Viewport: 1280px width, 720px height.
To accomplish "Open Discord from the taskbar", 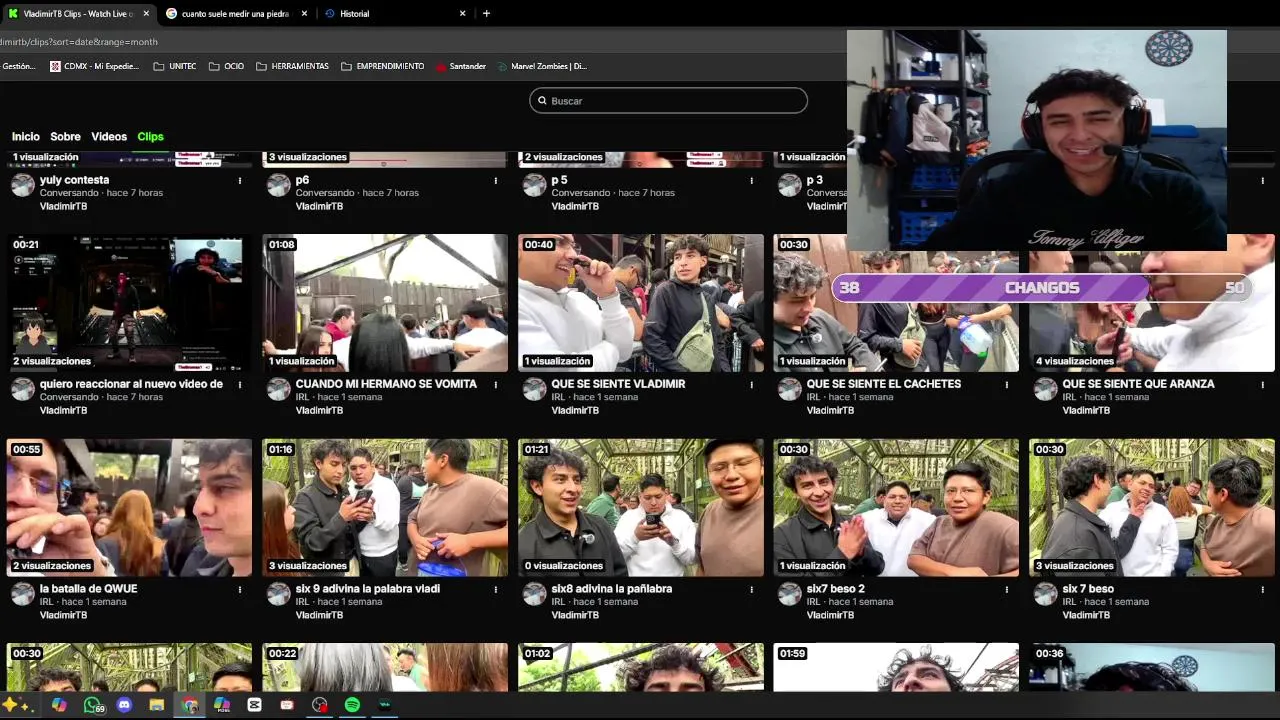I will (x=124, y=705).
